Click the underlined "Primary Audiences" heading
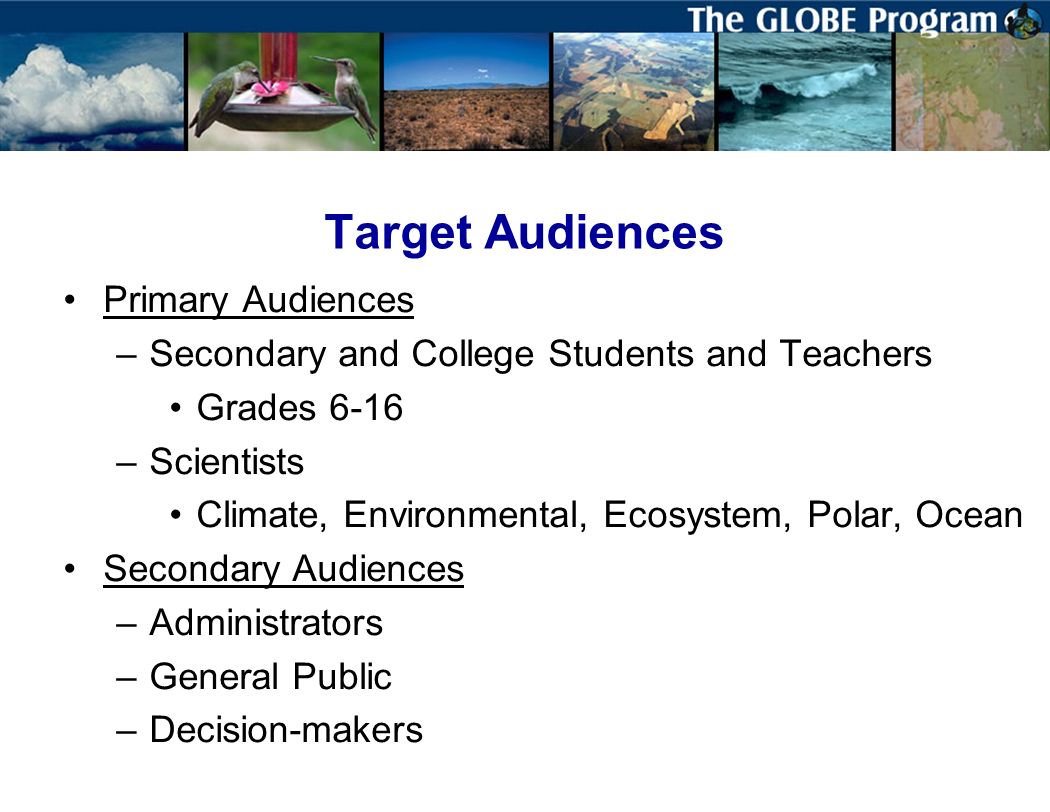This screenshot has width=1050, height=812. click(x=258, y=300)
